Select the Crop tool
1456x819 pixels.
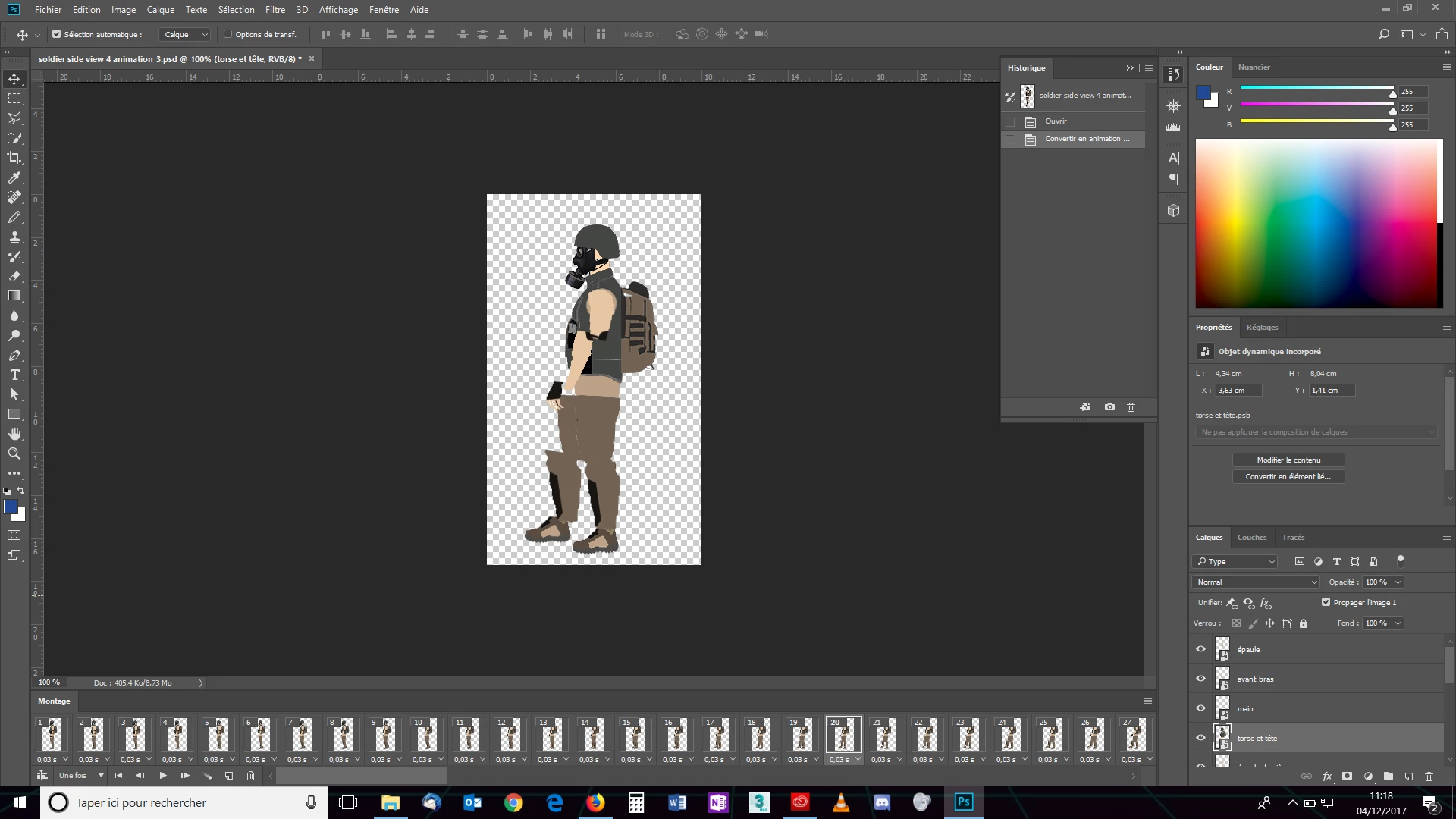14,158
